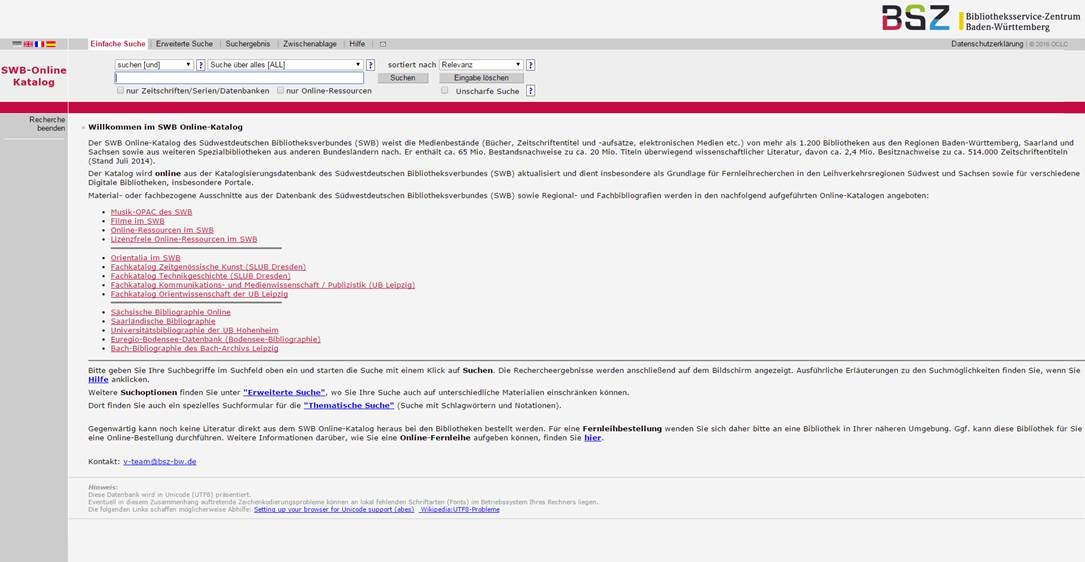Open 'Fachkatalog Technikgeschichte (SLUB Dresden)' link

click(201, 275)
